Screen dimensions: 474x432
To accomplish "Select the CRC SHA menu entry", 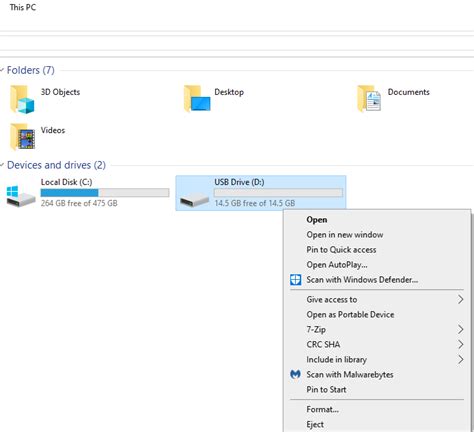I will (x=377, y=344).
